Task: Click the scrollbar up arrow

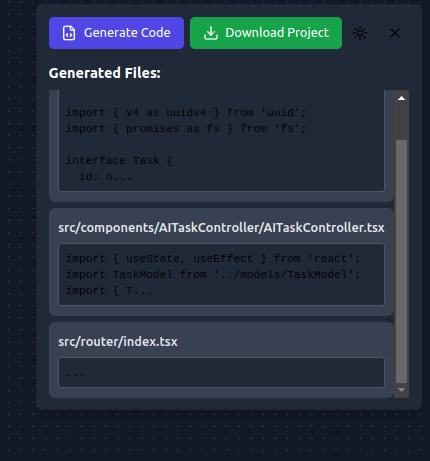Action: [401, 98]
